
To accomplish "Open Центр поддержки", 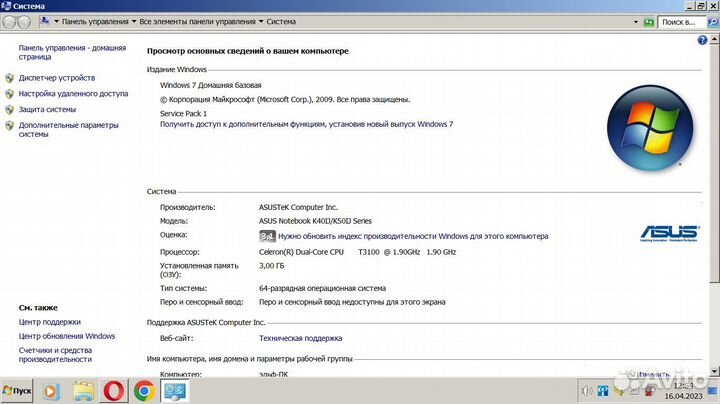I will pos(50,322).
